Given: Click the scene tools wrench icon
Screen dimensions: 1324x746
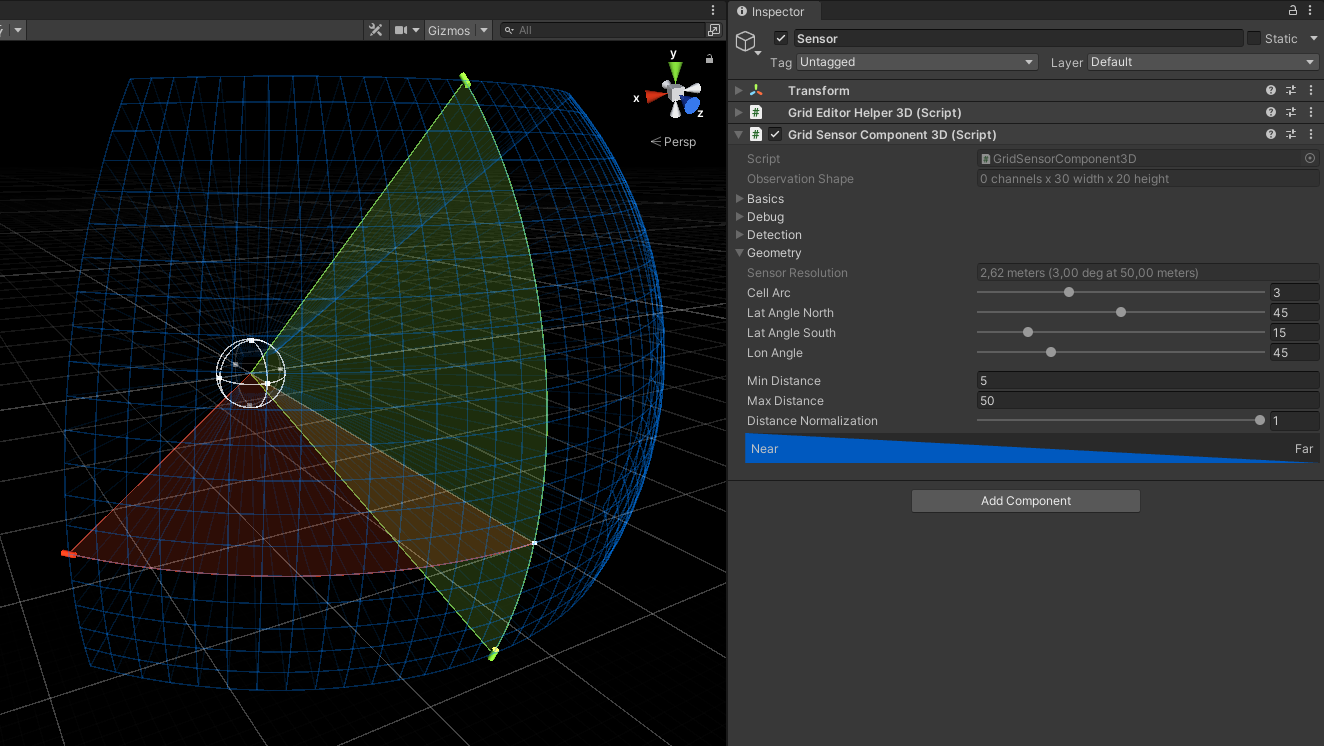Looking at the screenshot, I should click(376, 30).
